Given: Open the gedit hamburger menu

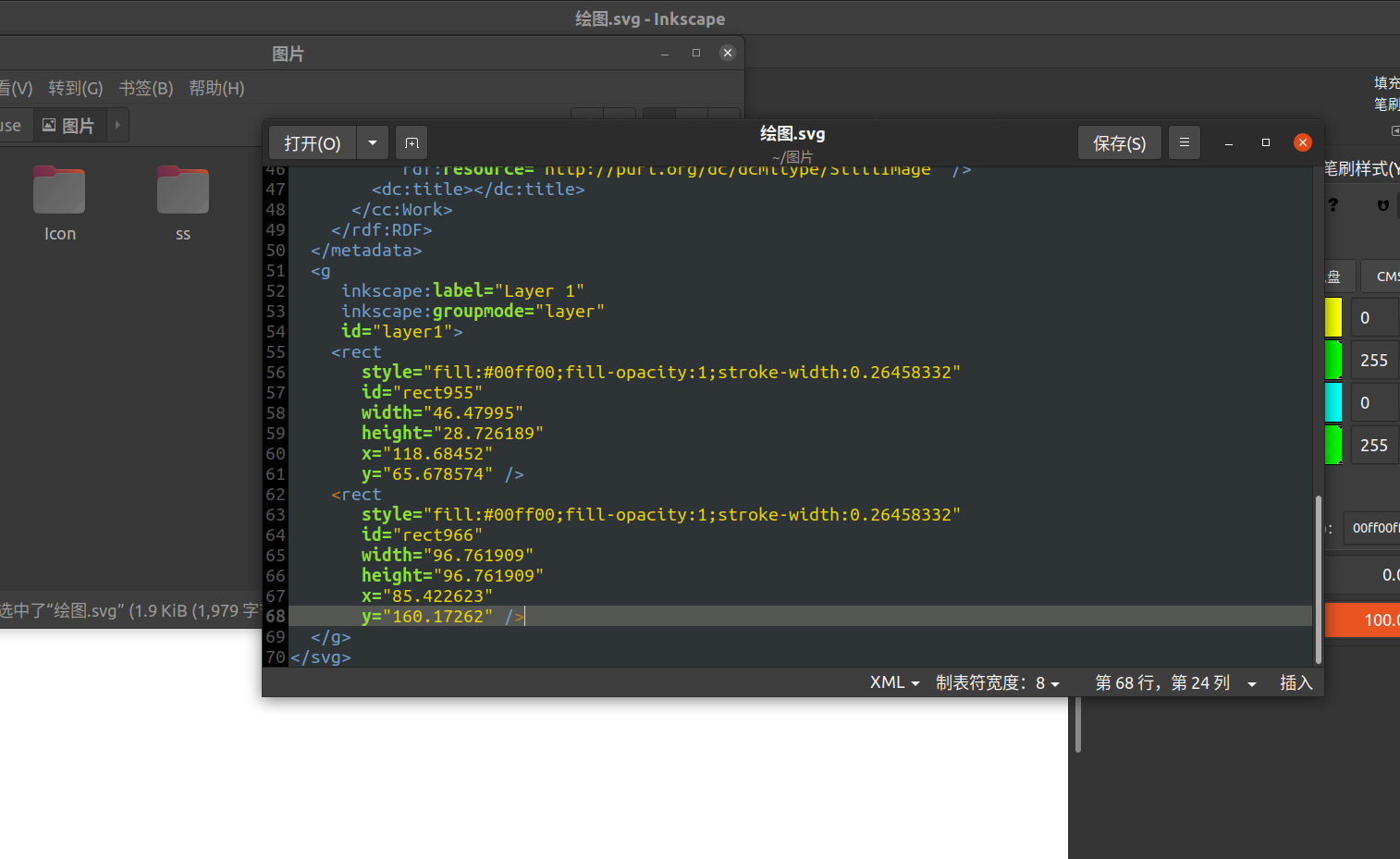Looking at the screenshot, I should (1184, 143).
